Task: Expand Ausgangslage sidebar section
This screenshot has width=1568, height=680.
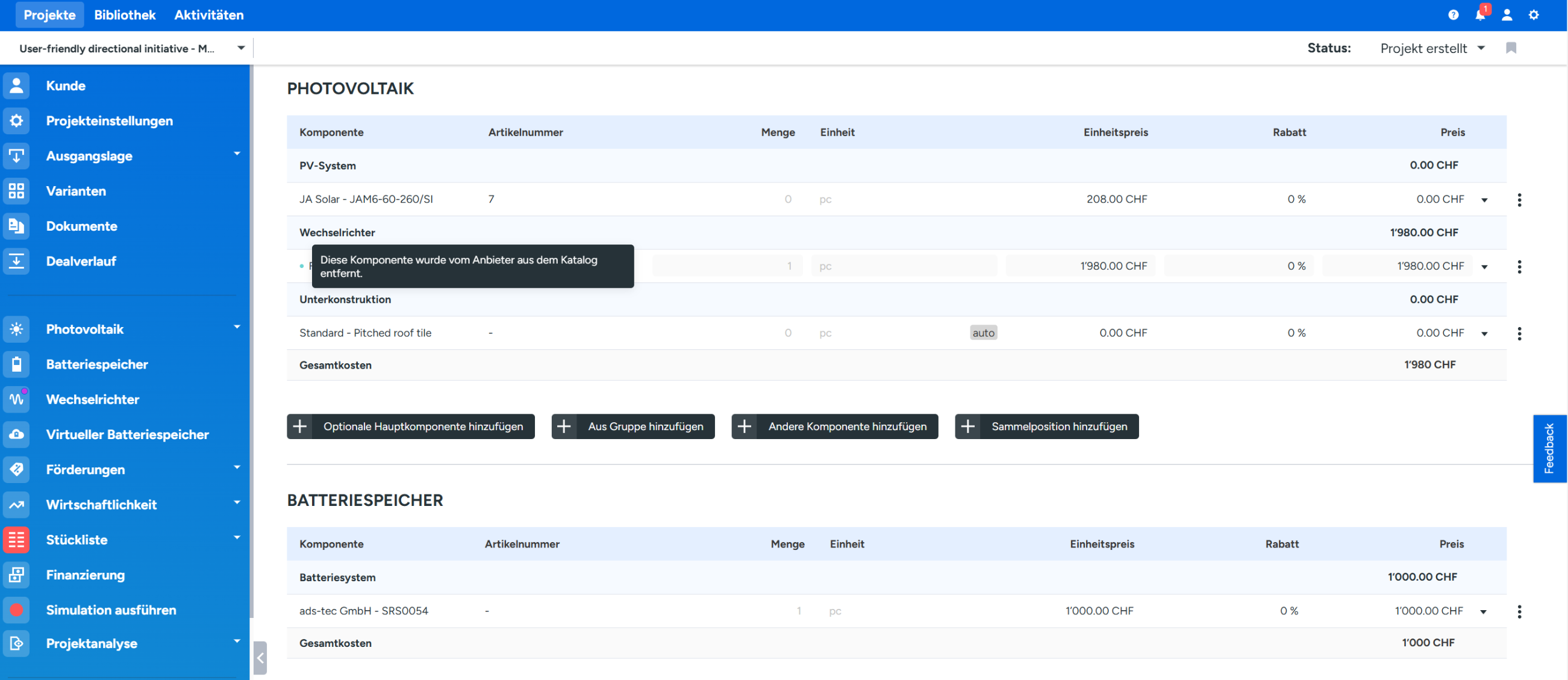Action: click(x=237, y=154)
